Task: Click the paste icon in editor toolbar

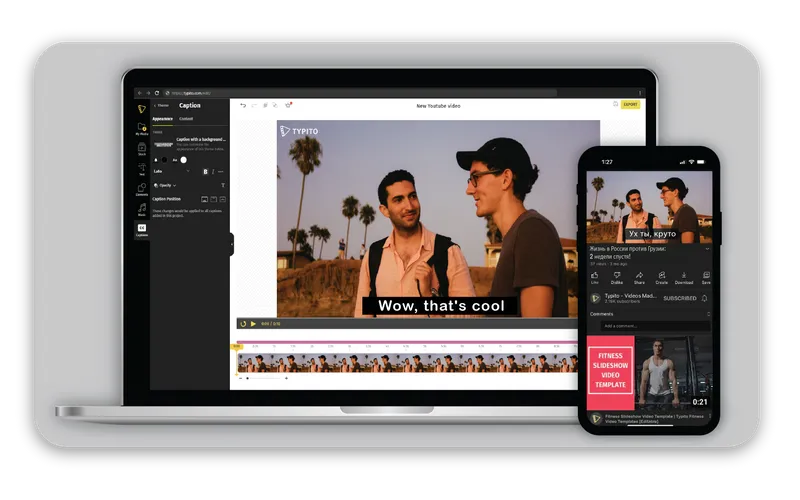Action: 265,105
